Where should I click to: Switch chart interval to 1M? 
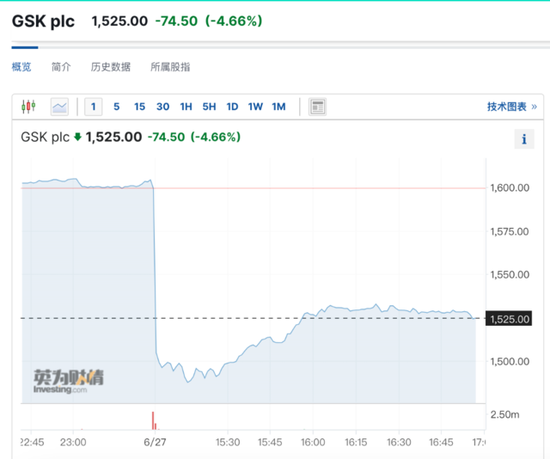coord(279,107)
